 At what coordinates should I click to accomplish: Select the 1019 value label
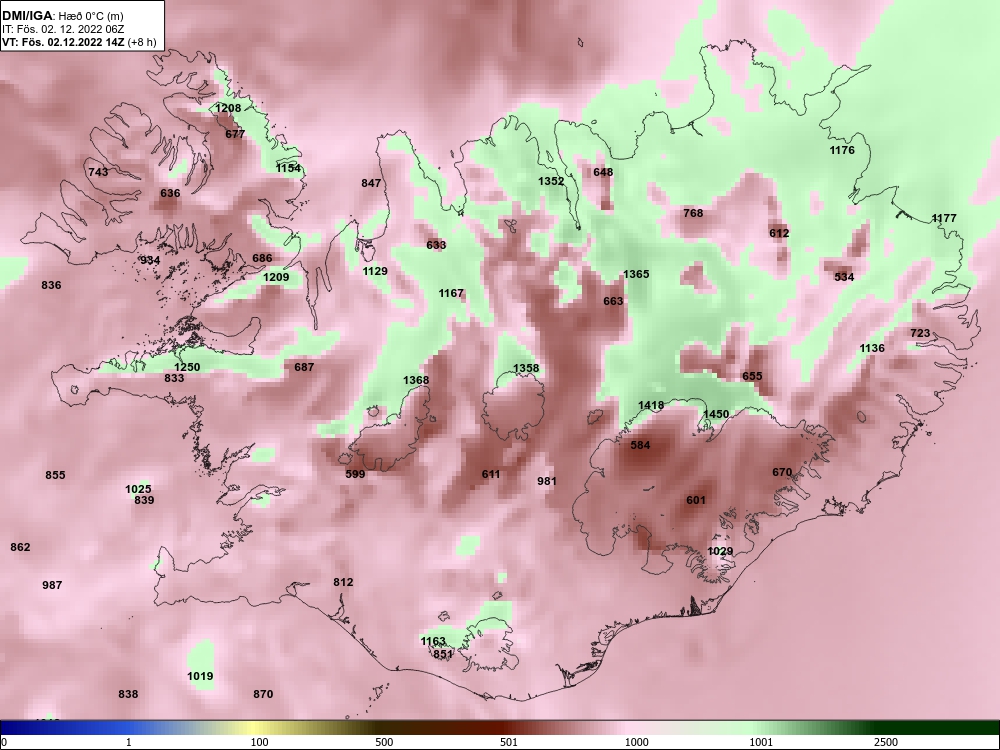200,677
